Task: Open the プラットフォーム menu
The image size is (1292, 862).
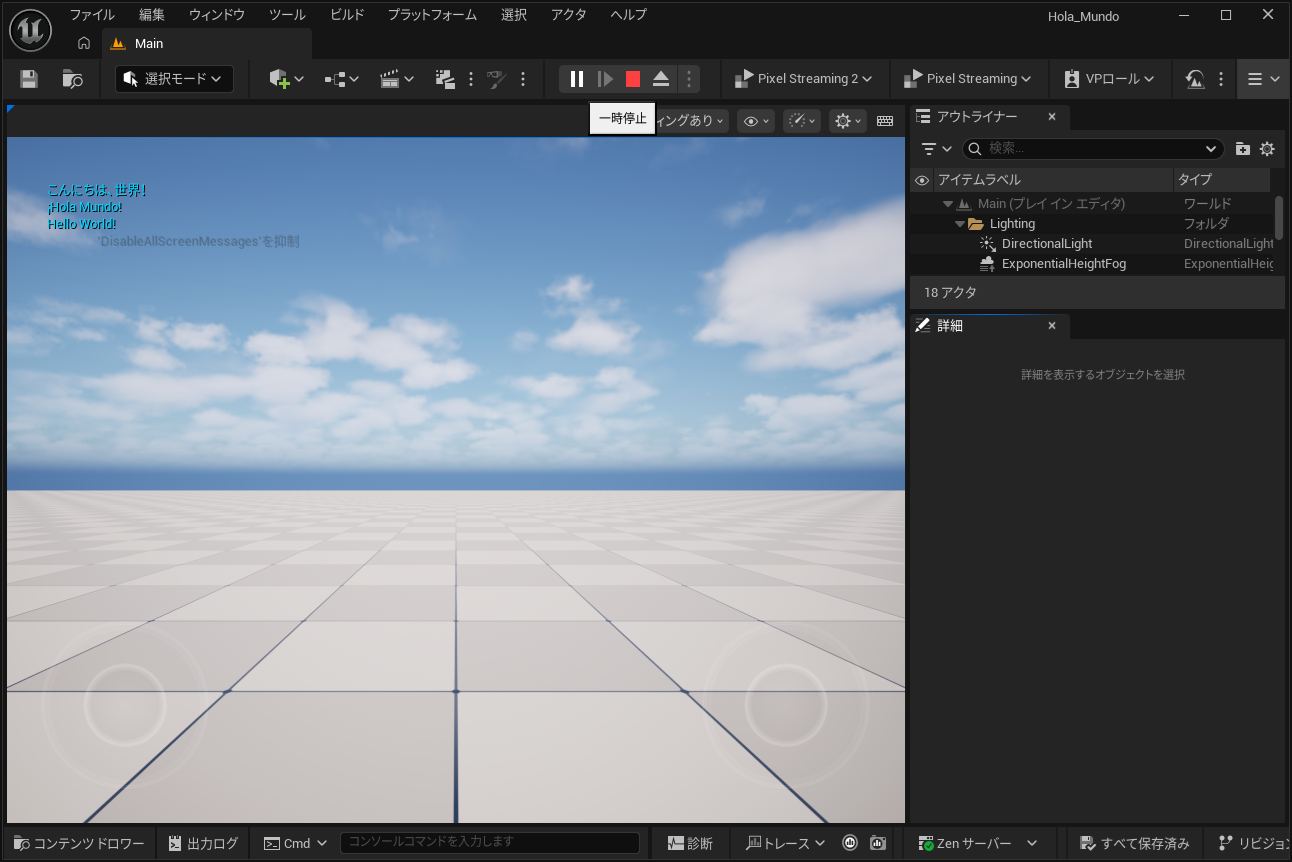Action: click(x=432, y=15)
